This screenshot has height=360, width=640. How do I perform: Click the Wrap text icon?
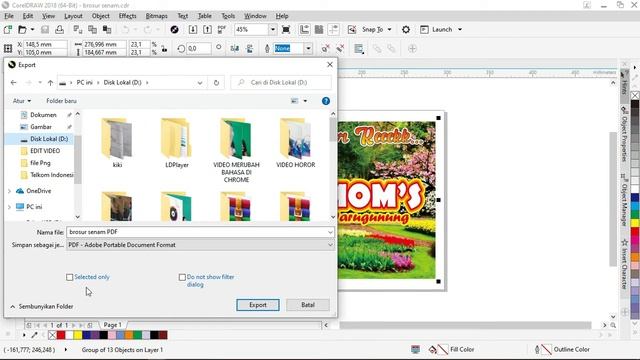click(x=359, y=49)
